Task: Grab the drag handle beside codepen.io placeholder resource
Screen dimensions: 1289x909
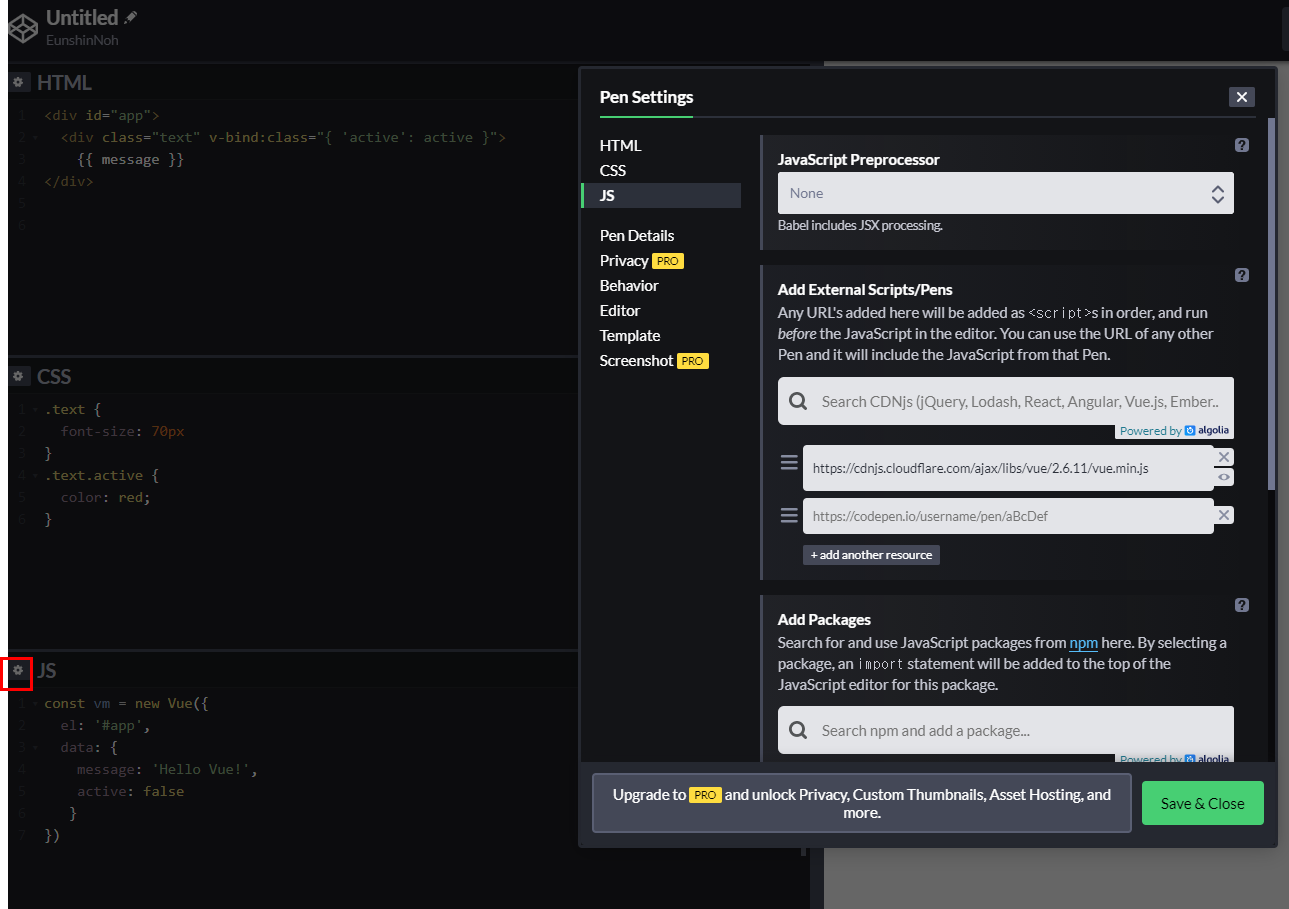Action: click(x=789, y=515)
